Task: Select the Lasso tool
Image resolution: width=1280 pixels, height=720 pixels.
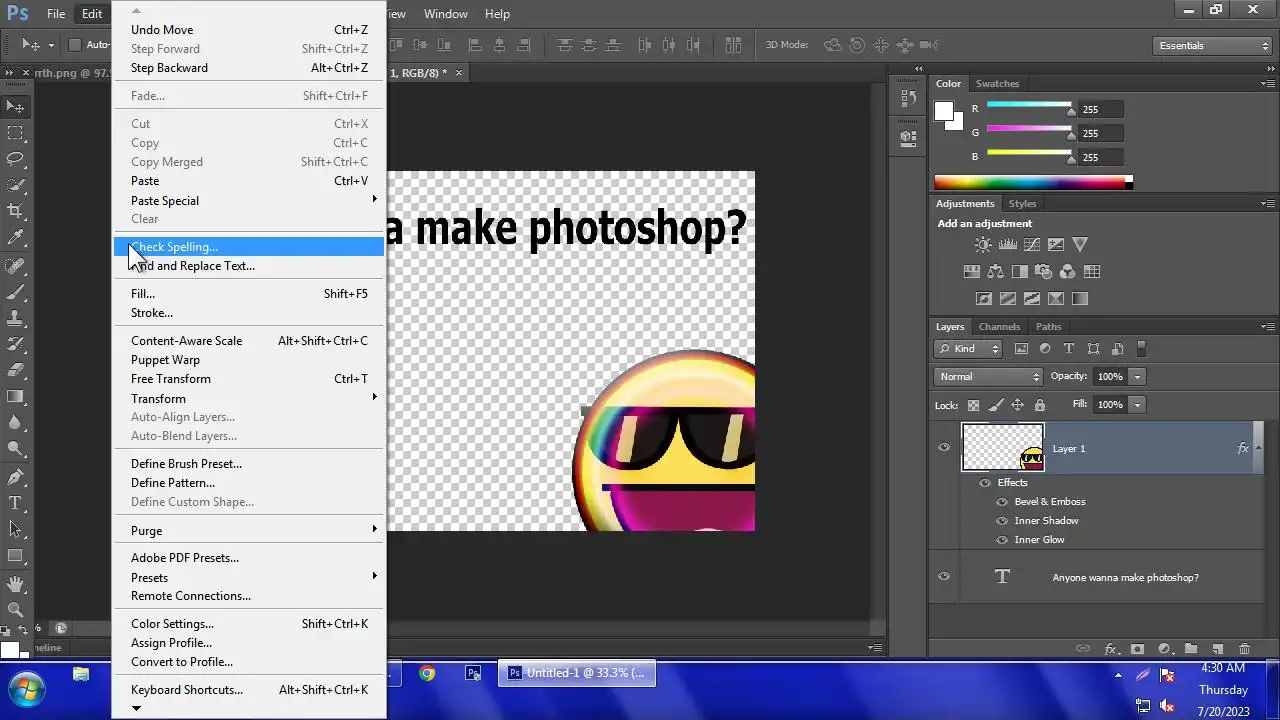Action: pyautogui.click(x=15, y=158)
